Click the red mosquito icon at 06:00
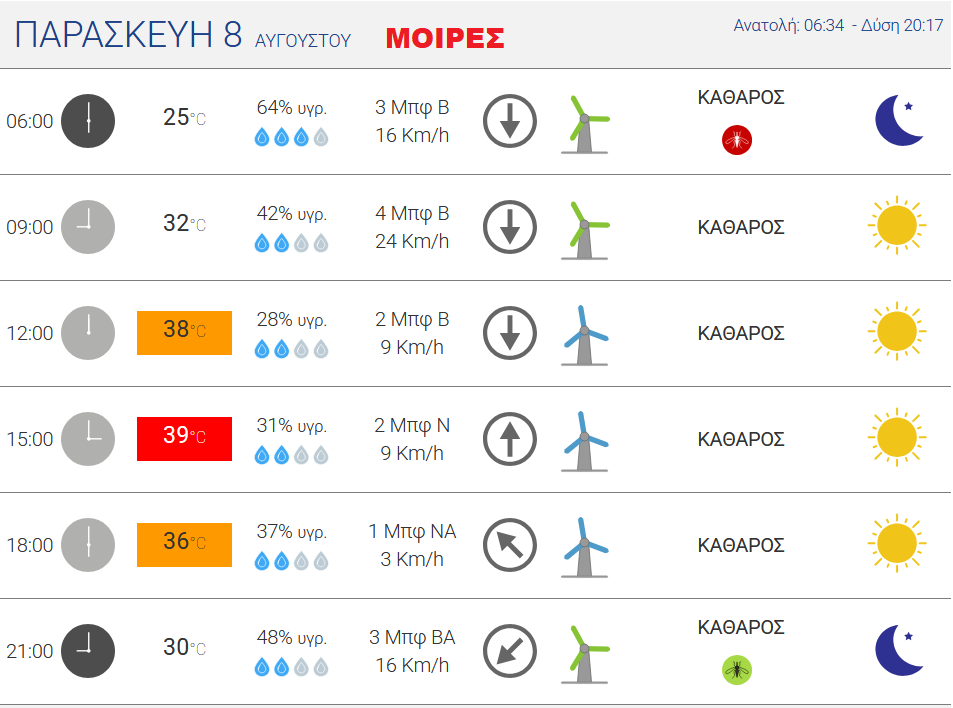 (x=737, y=140)
